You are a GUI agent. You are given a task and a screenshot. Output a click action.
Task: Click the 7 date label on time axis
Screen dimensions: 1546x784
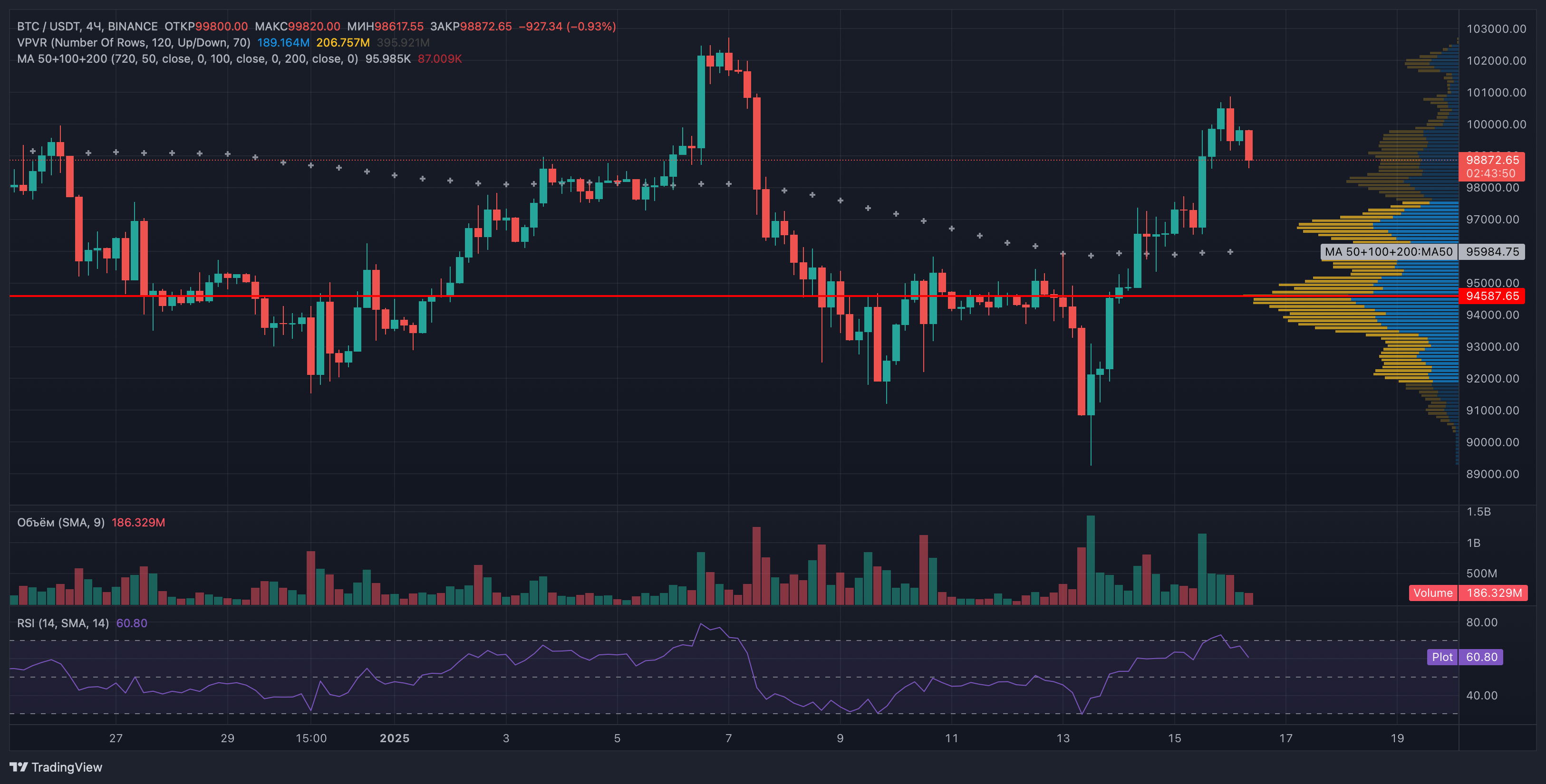point(729,738)
